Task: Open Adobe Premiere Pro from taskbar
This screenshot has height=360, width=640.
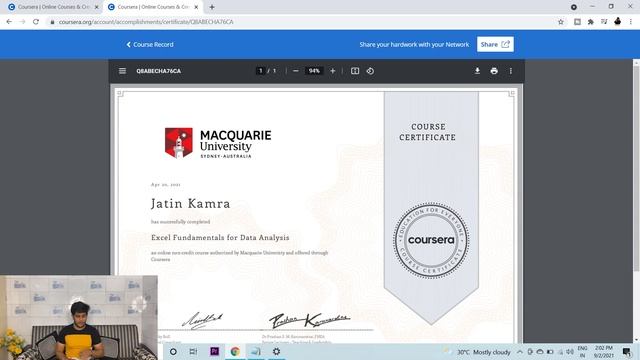Action: click(214, 351)
